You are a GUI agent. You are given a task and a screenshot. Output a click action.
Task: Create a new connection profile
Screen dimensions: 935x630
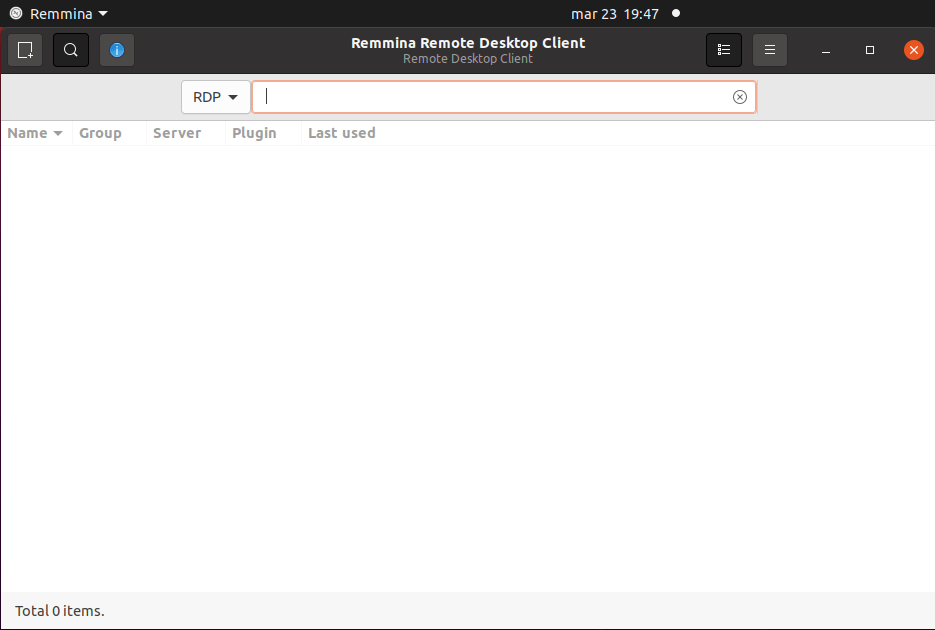coord(25,50)
